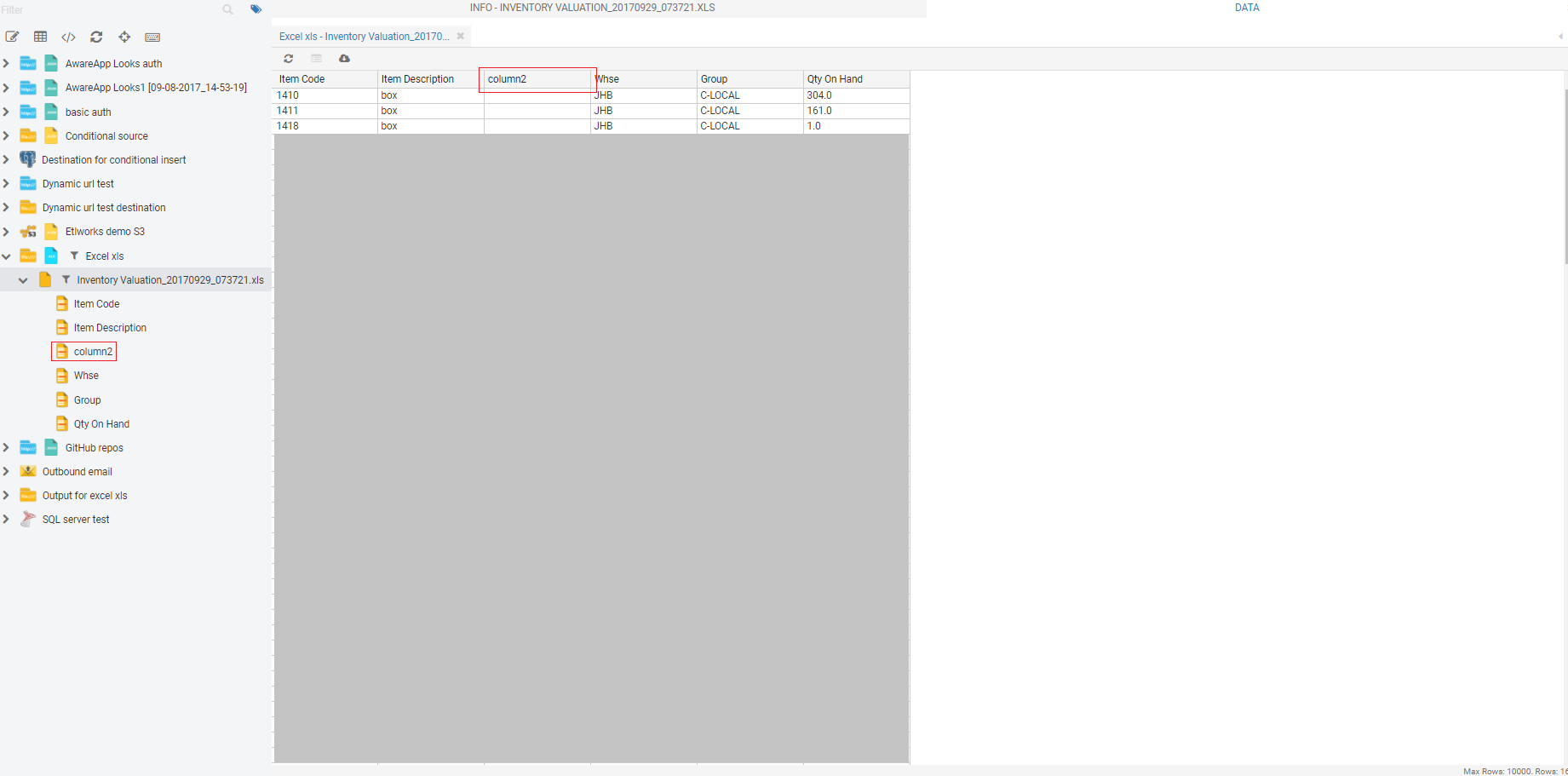Click the table grid toolbar icon
1568x776 pixels.
click(40, 37)
